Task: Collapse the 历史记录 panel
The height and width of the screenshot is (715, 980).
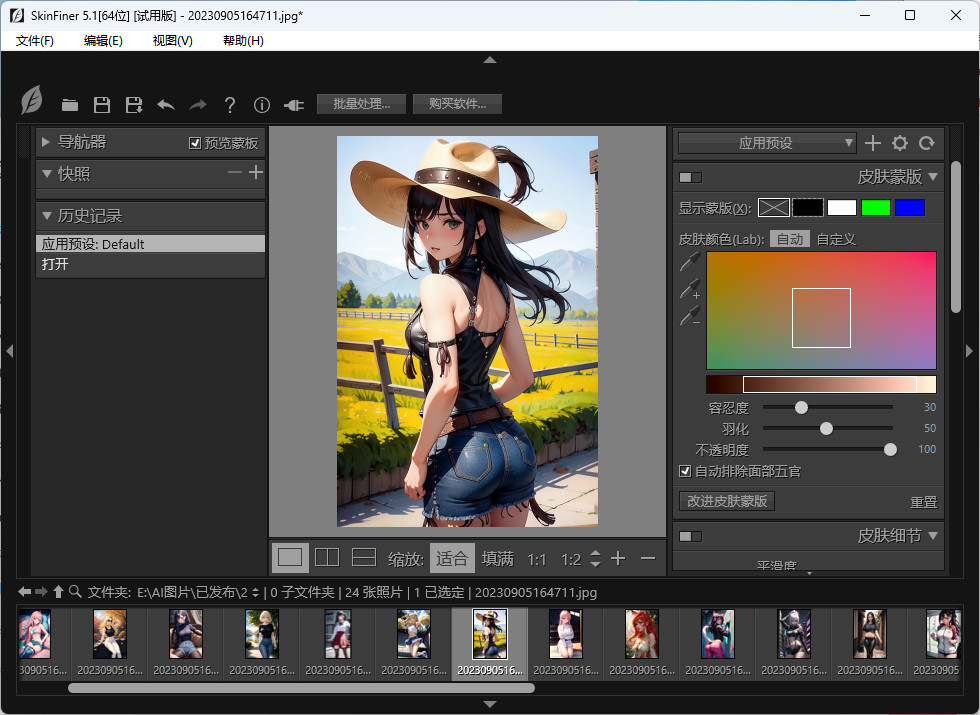Action: tap(46, 216)
